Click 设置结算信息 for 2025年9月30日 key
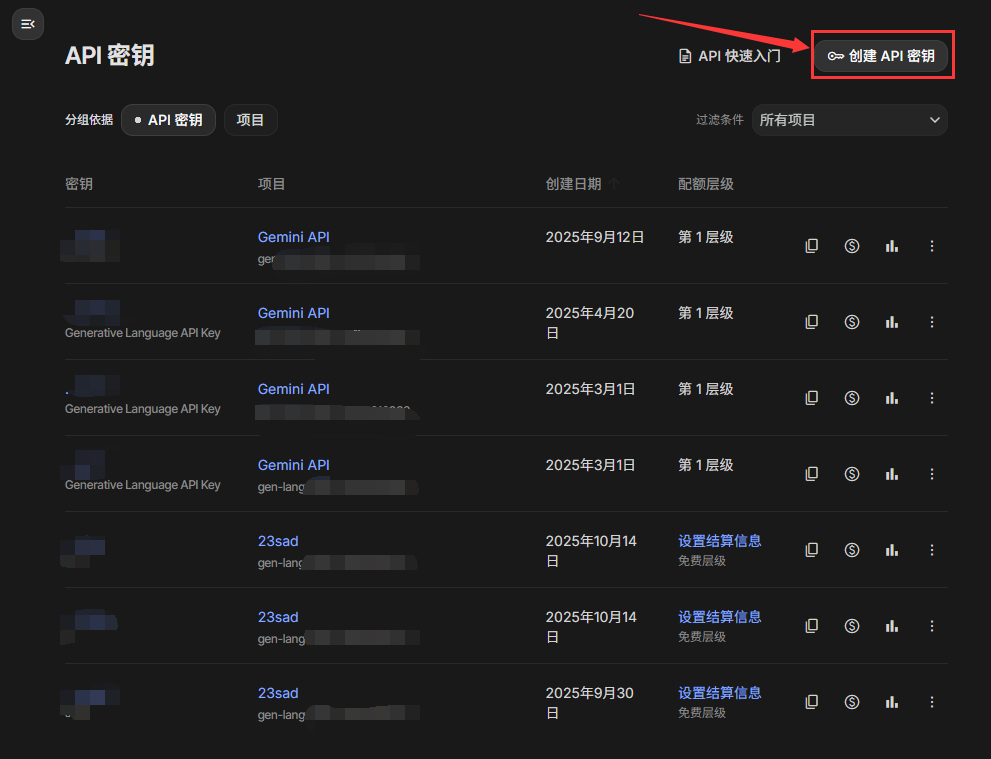The height and width of the screenshot is (759, 991). [x=719, y=693]
